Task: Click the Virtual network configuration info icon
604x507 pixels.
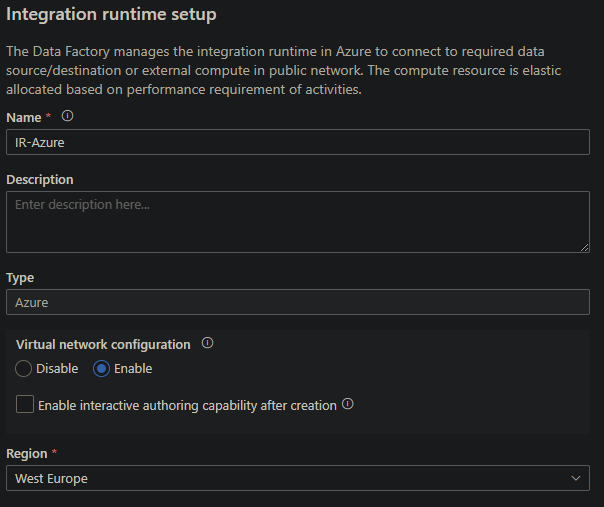Action: 208,343
